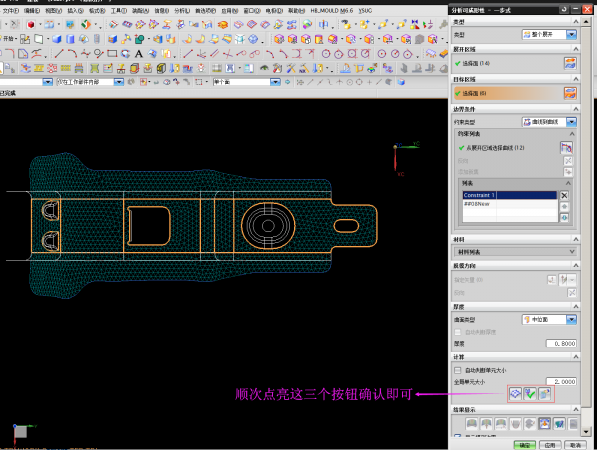The image size is (597, 450).
Task: Click the dialog scrollbar up arrow
Action: point(586,22)
